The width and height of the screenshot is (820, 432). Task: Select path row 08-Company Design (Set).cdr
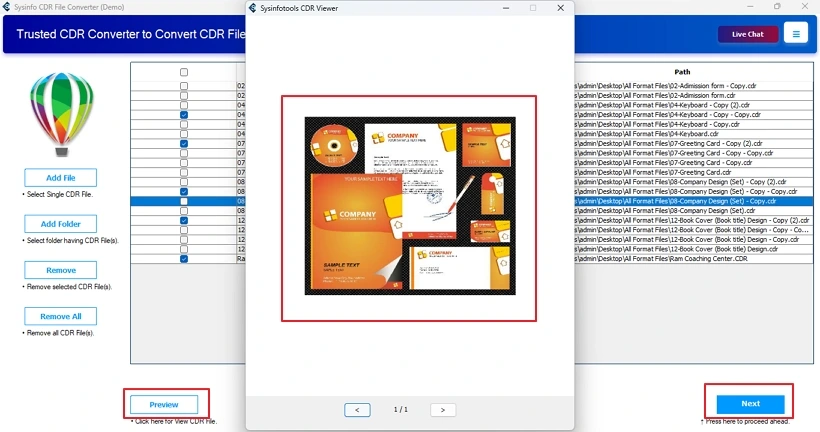click(x=693, y=211)
